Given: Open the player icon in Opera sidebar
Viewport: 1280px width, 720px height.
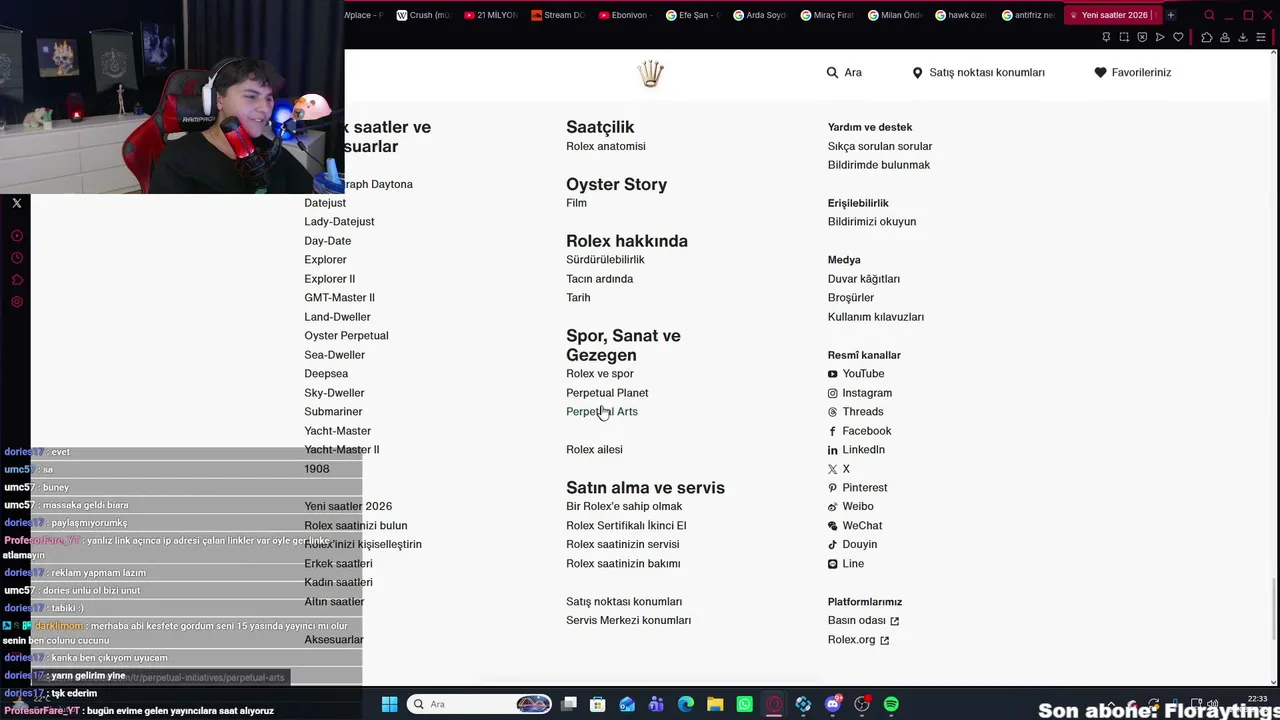Looking at the screenshot, I should [x=17, y=236].
